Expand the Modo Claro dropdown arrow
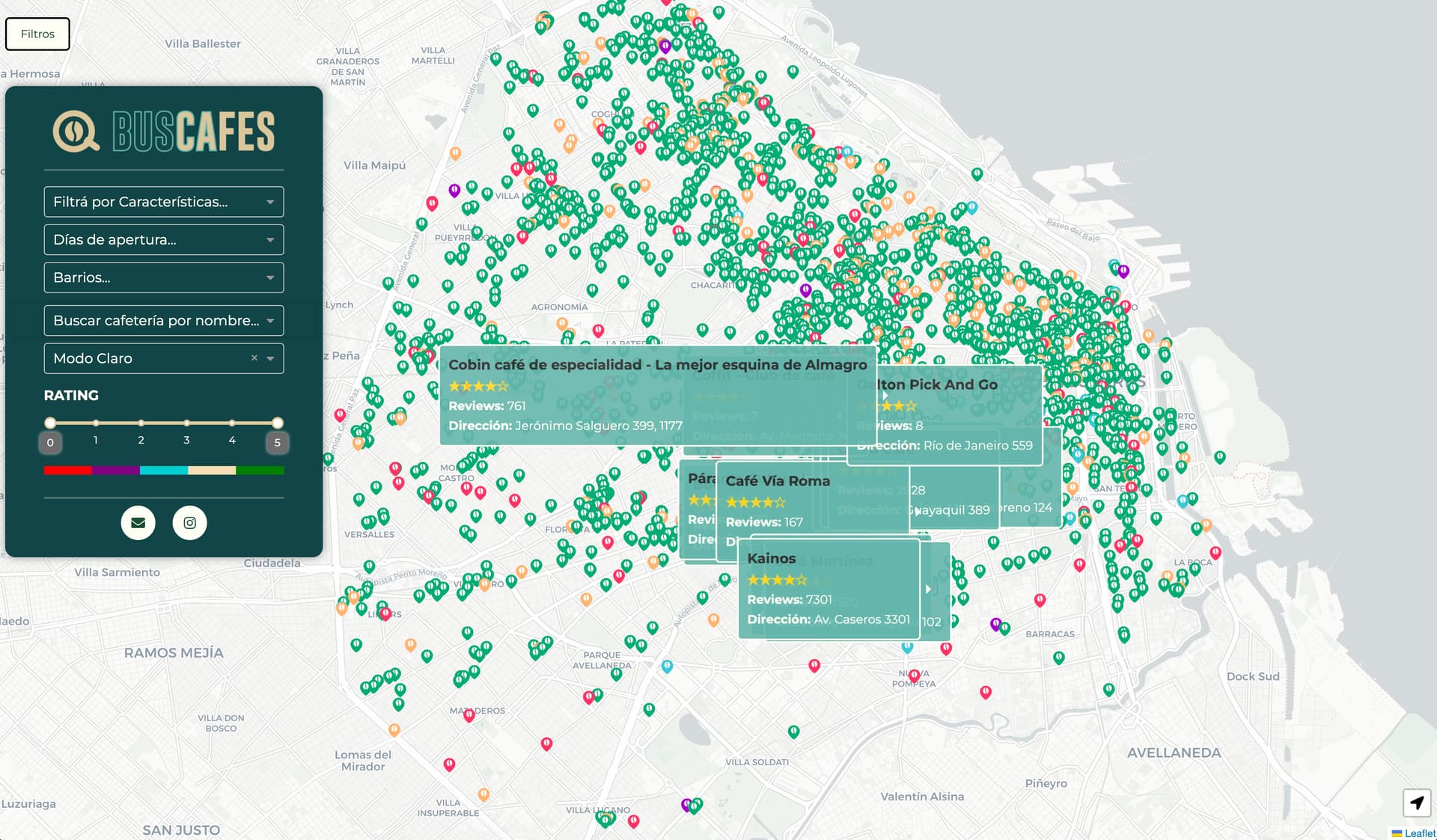This screenshot has width=1437, height=840. coord(271,359)
